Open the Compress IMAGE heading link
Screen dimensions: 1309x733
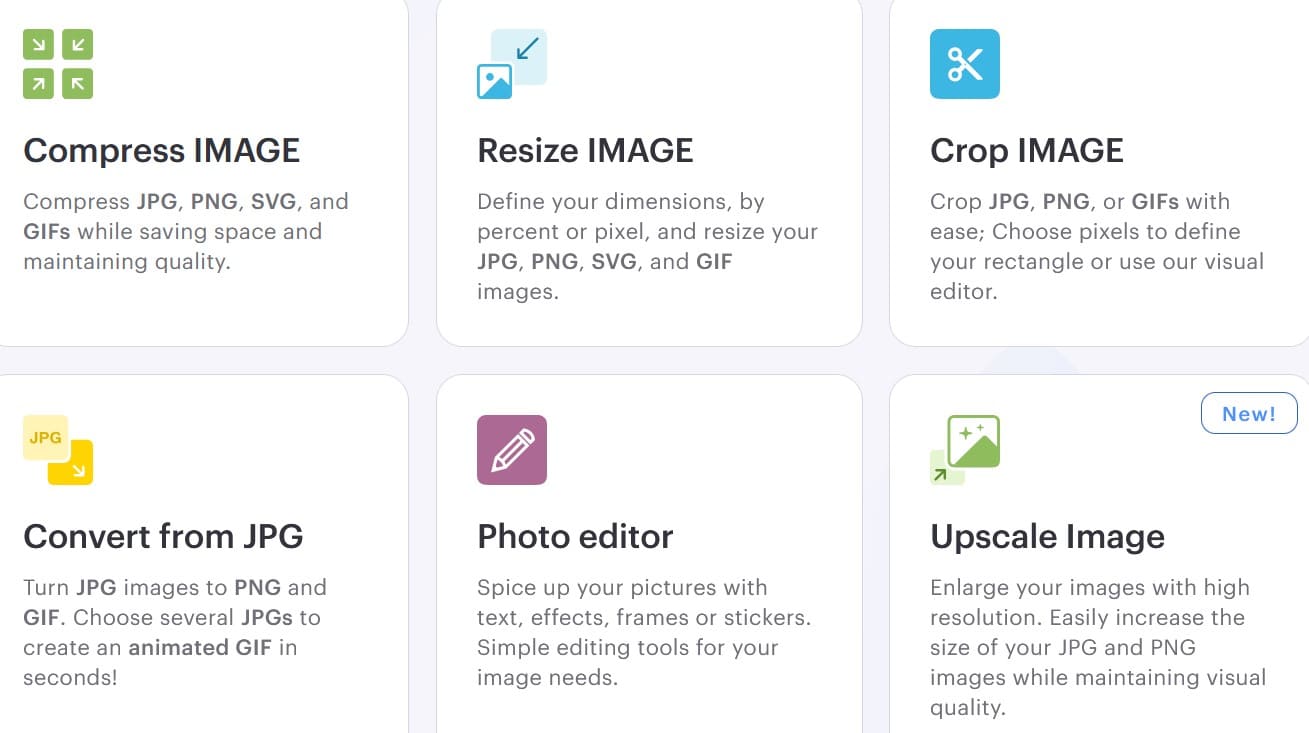pos(161,151)
